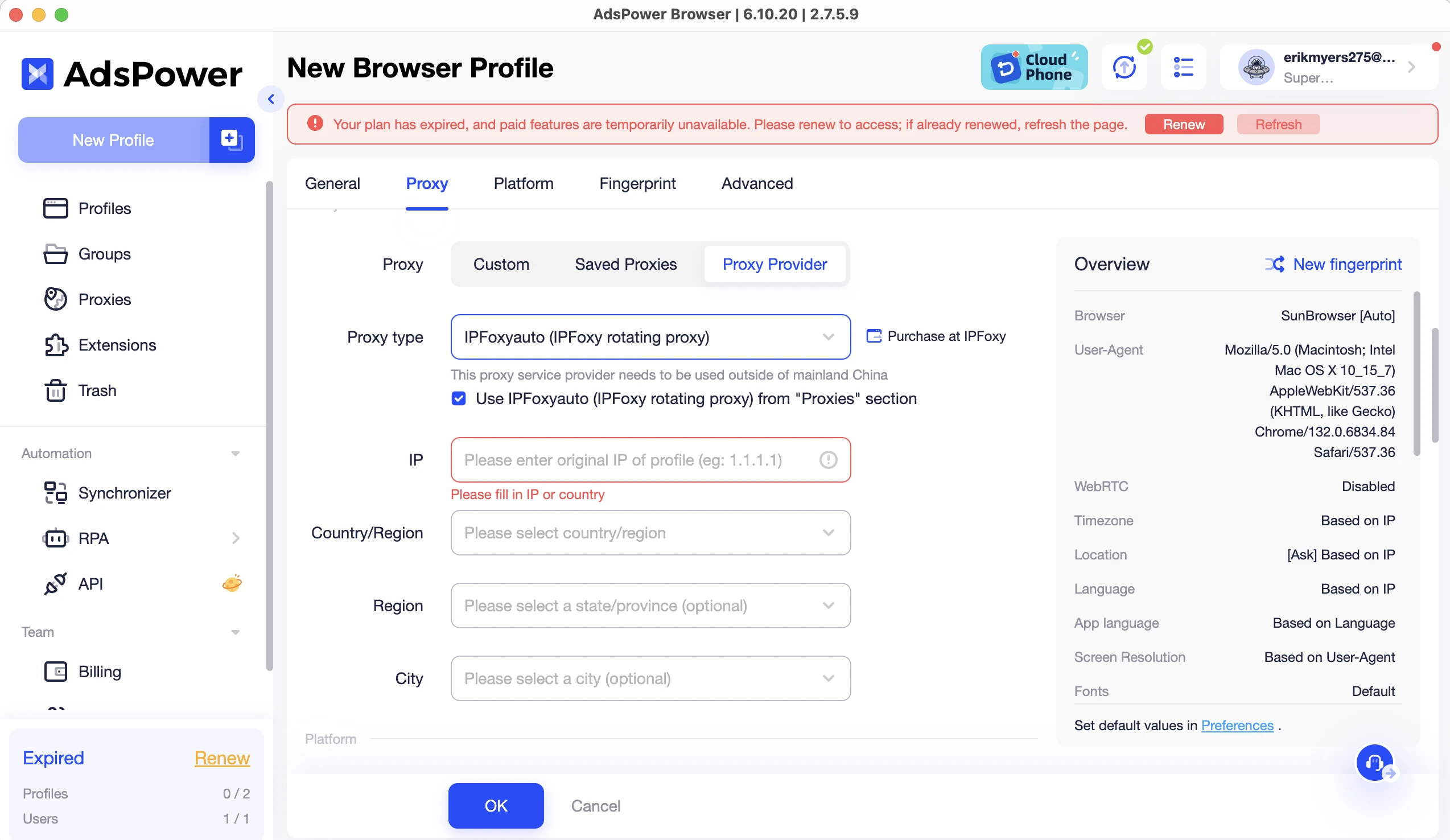This screenshot has width=1450, height=840.
Task: Open the profile list view icon
Action: (1184, 67)
